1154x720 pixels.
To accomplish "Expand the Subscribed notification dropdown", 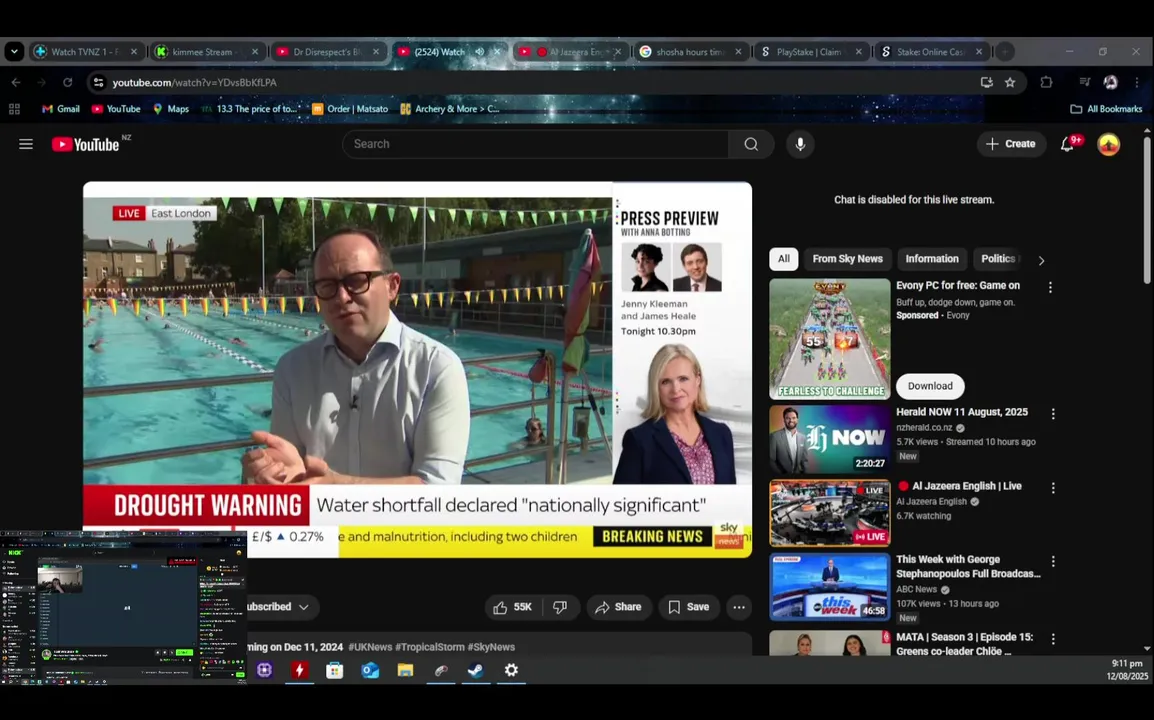I will click(x=303, y=607).
